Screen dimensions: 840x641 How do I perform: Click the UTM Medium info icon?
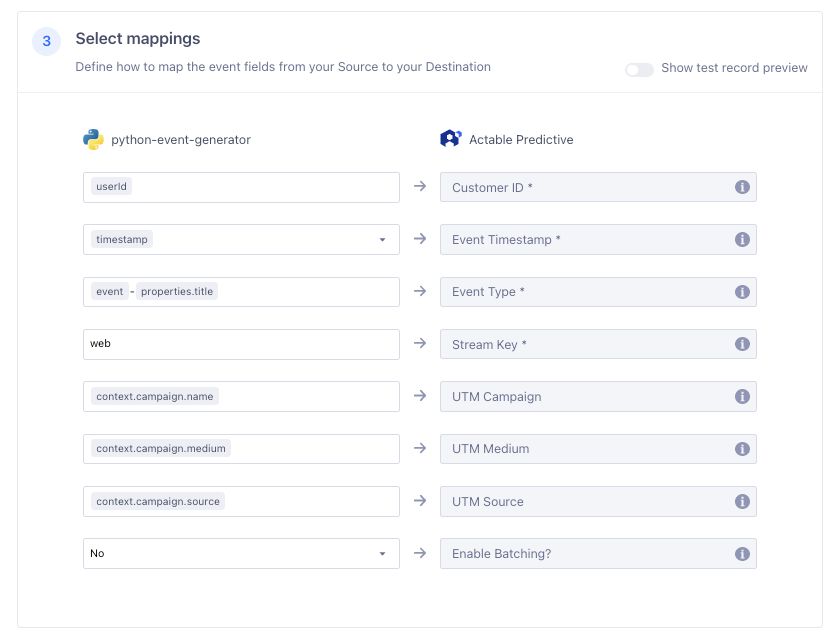click(x=742, y=449)
